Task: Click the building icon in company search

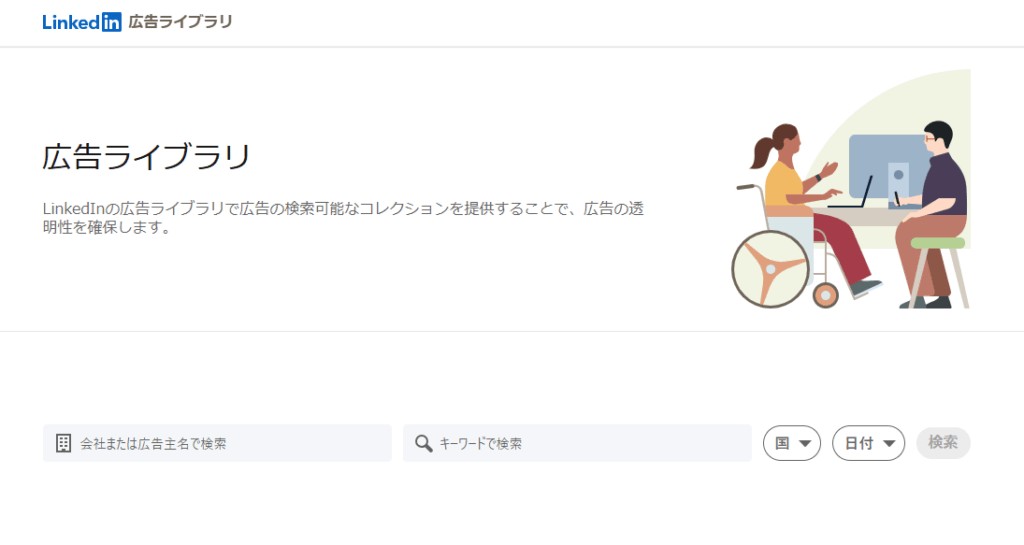Action: 63,443
